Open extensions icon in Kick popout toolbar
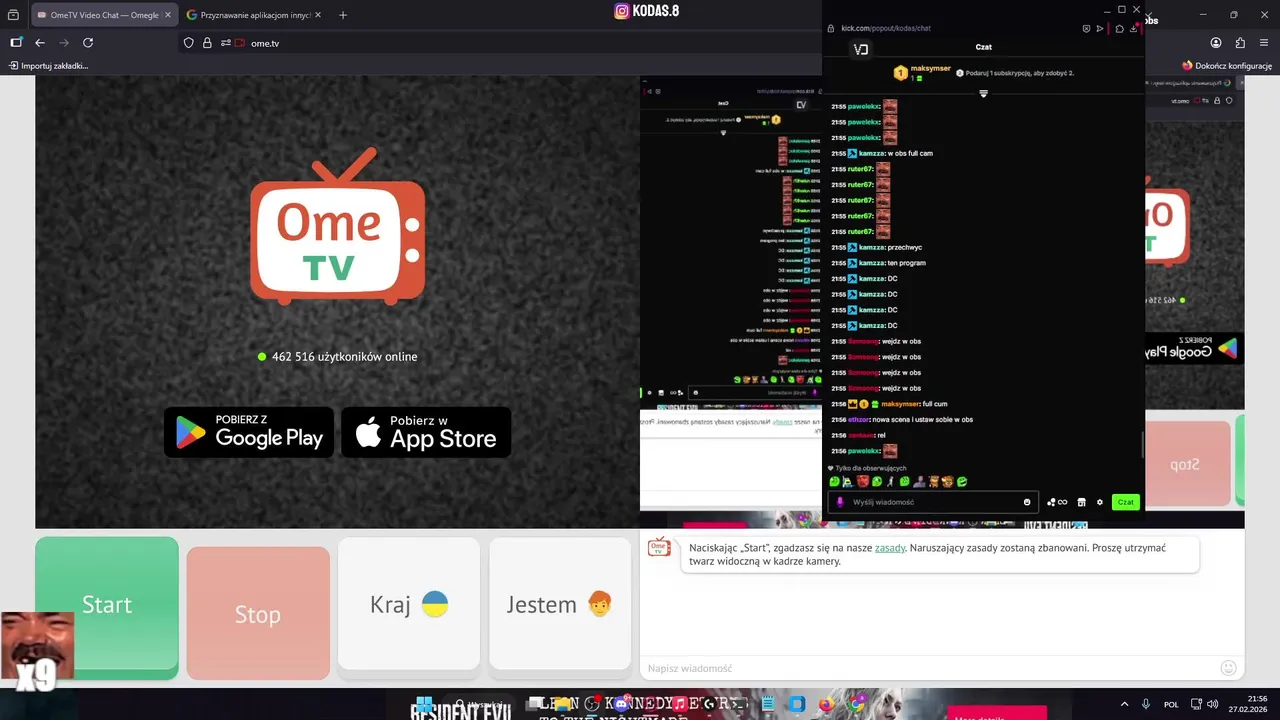The image size is (1280, 720). [1120, 29]
